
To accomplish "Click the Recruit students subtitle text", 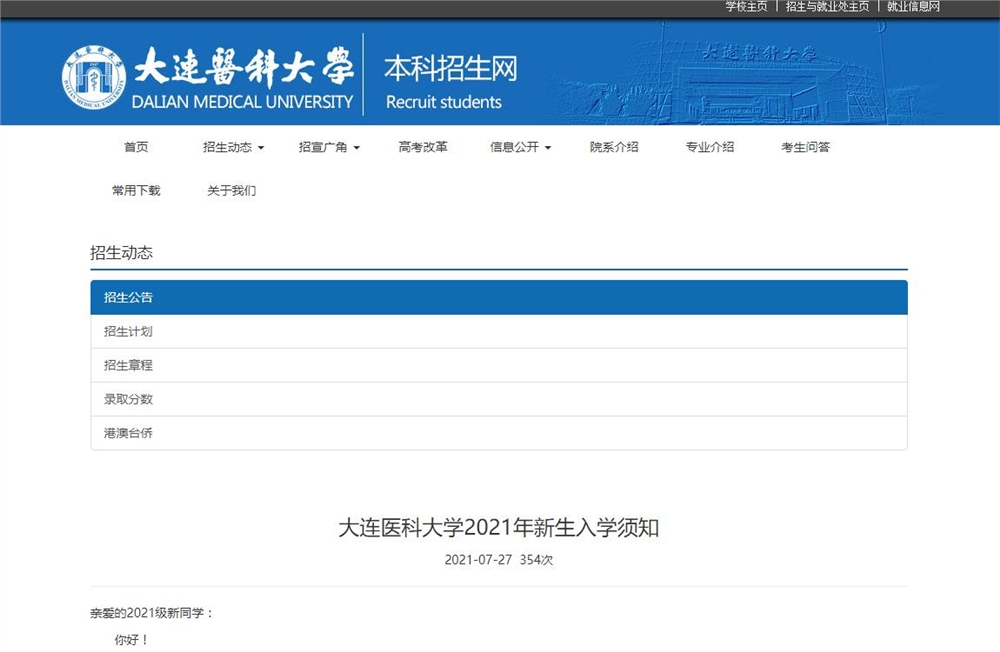I will click(444, 102).
